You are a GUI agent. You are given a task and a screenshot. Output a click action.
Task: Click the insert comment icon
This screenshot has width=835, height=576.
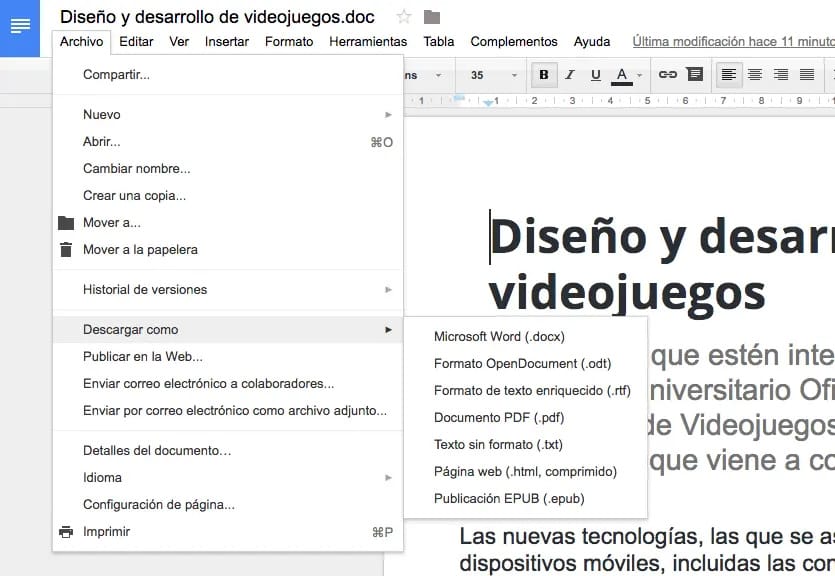point(694,75)
